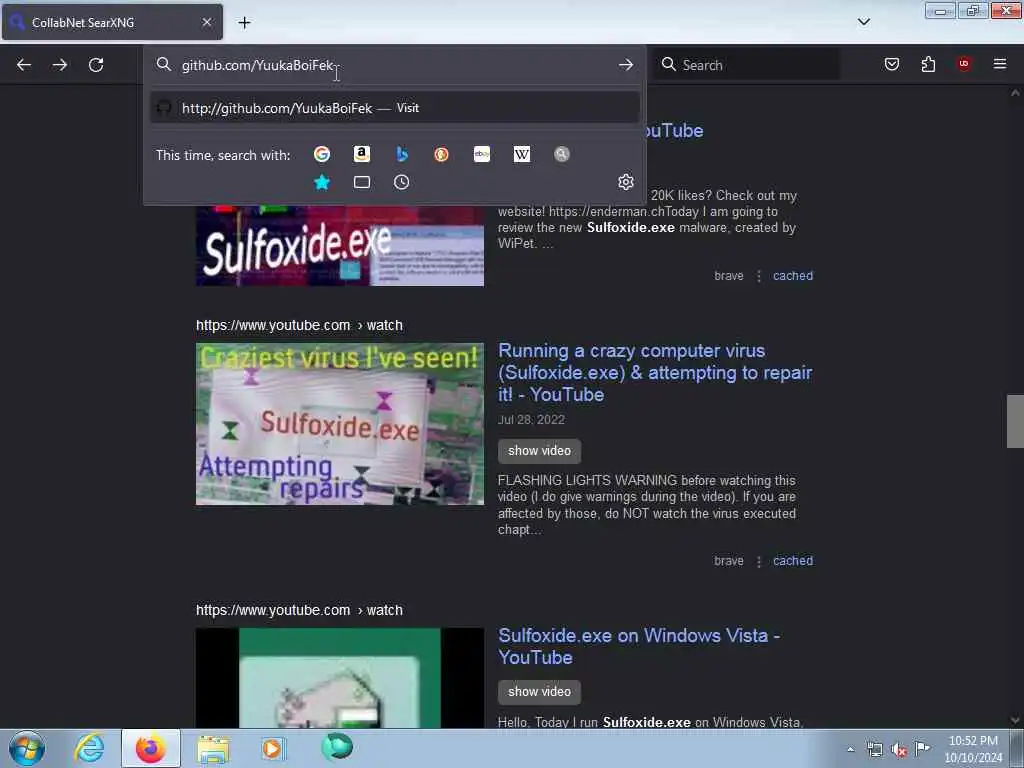Viewport: 1024px width, 768px height.
Task: Click the scrollbar down arrow
Action: point(1015,721)
